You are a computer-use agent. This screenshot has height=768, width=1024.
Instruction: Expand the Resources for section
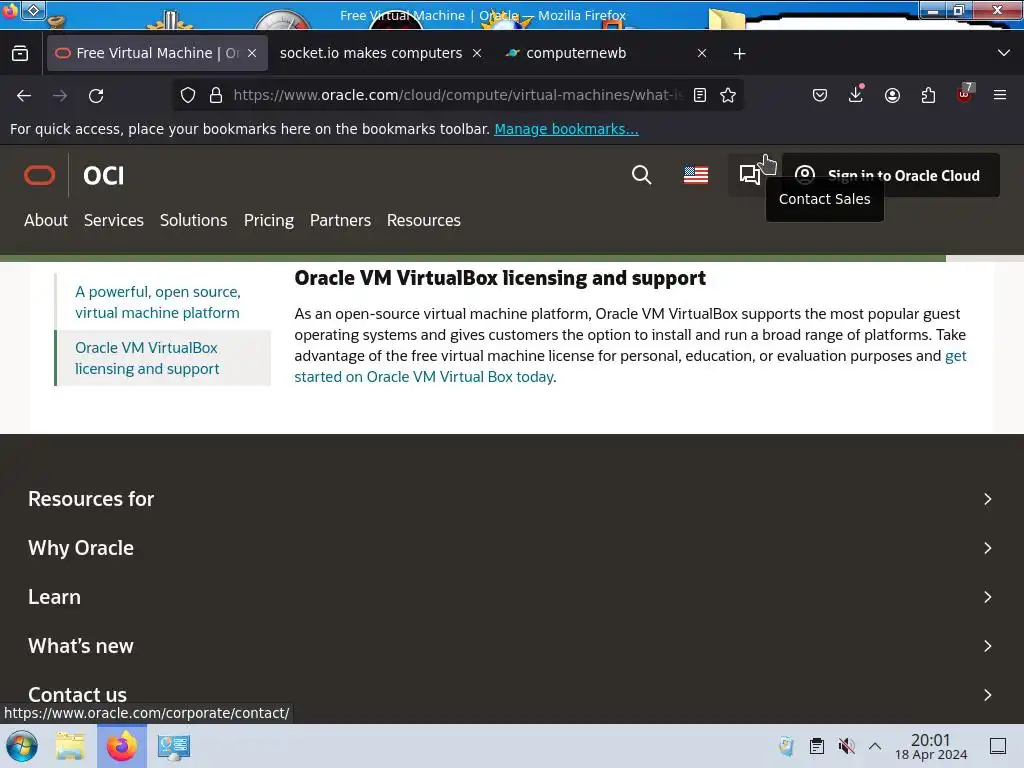(x=511, y=499)
